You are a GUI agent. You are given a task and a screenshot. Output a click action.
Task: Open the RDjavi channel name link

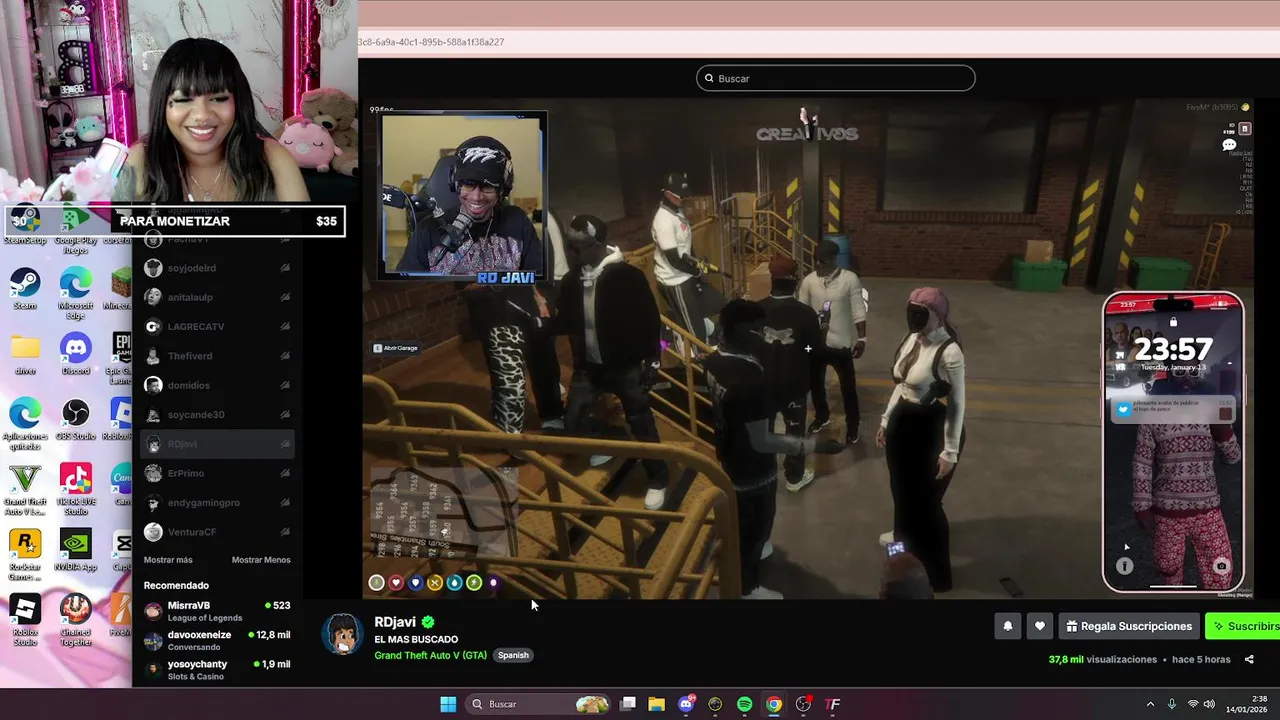(x=395, y=622)
